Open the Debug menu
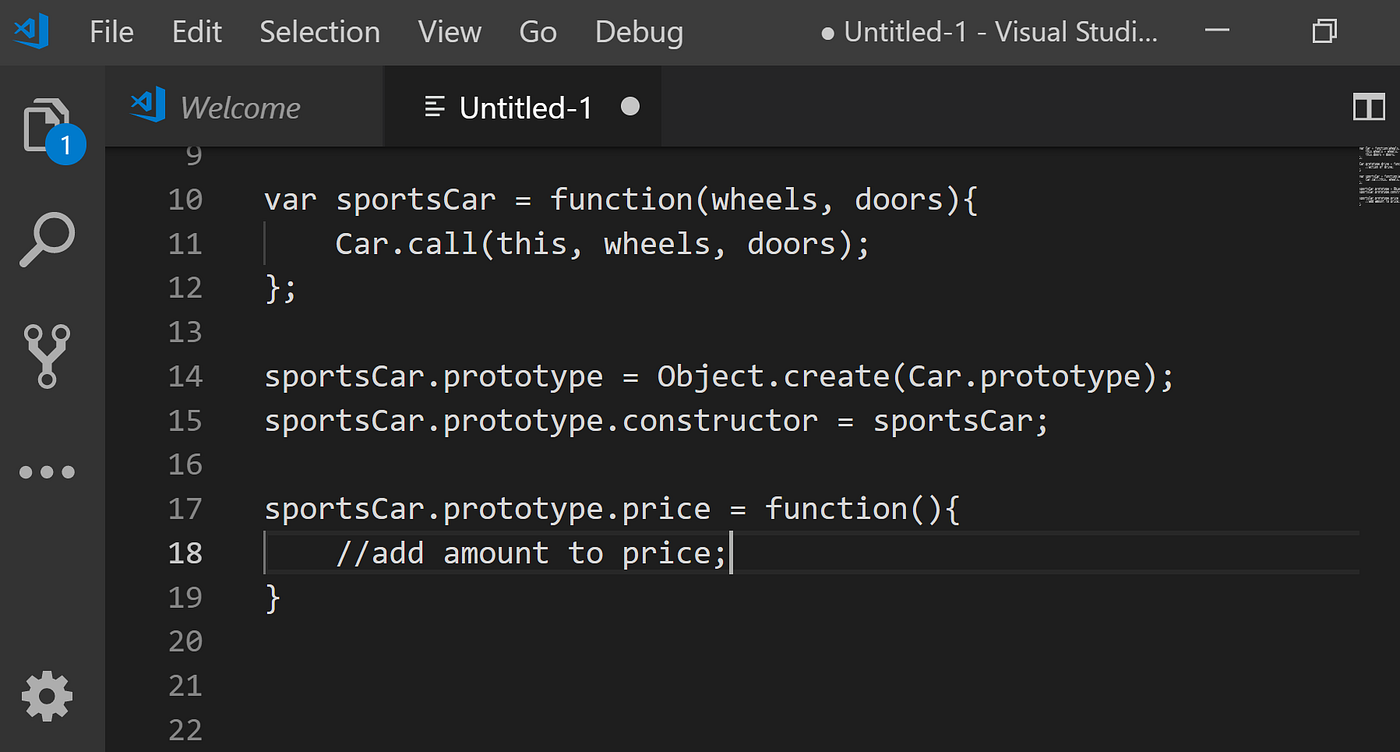 click(639, 32)
